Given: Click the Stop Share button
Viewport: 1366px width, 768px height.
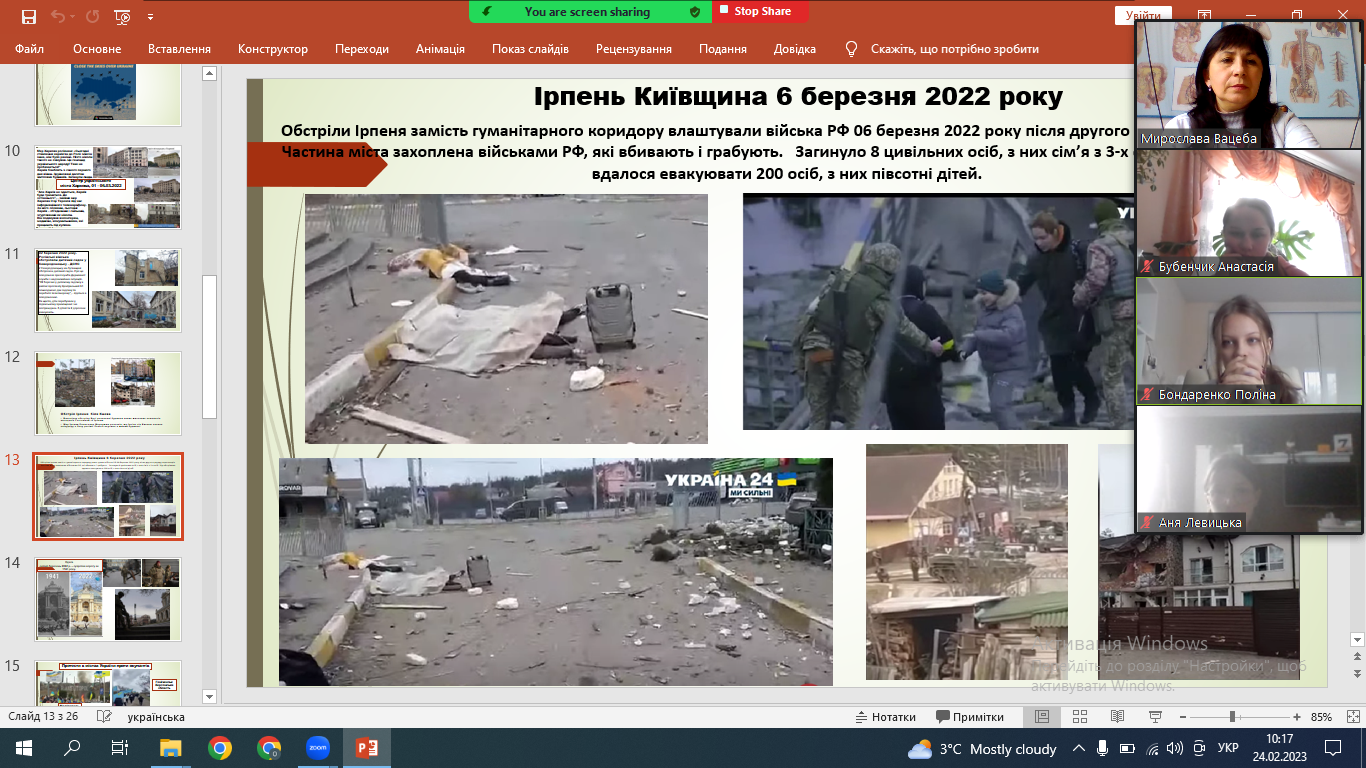Looking at the screenshot, I should (761, 12).
